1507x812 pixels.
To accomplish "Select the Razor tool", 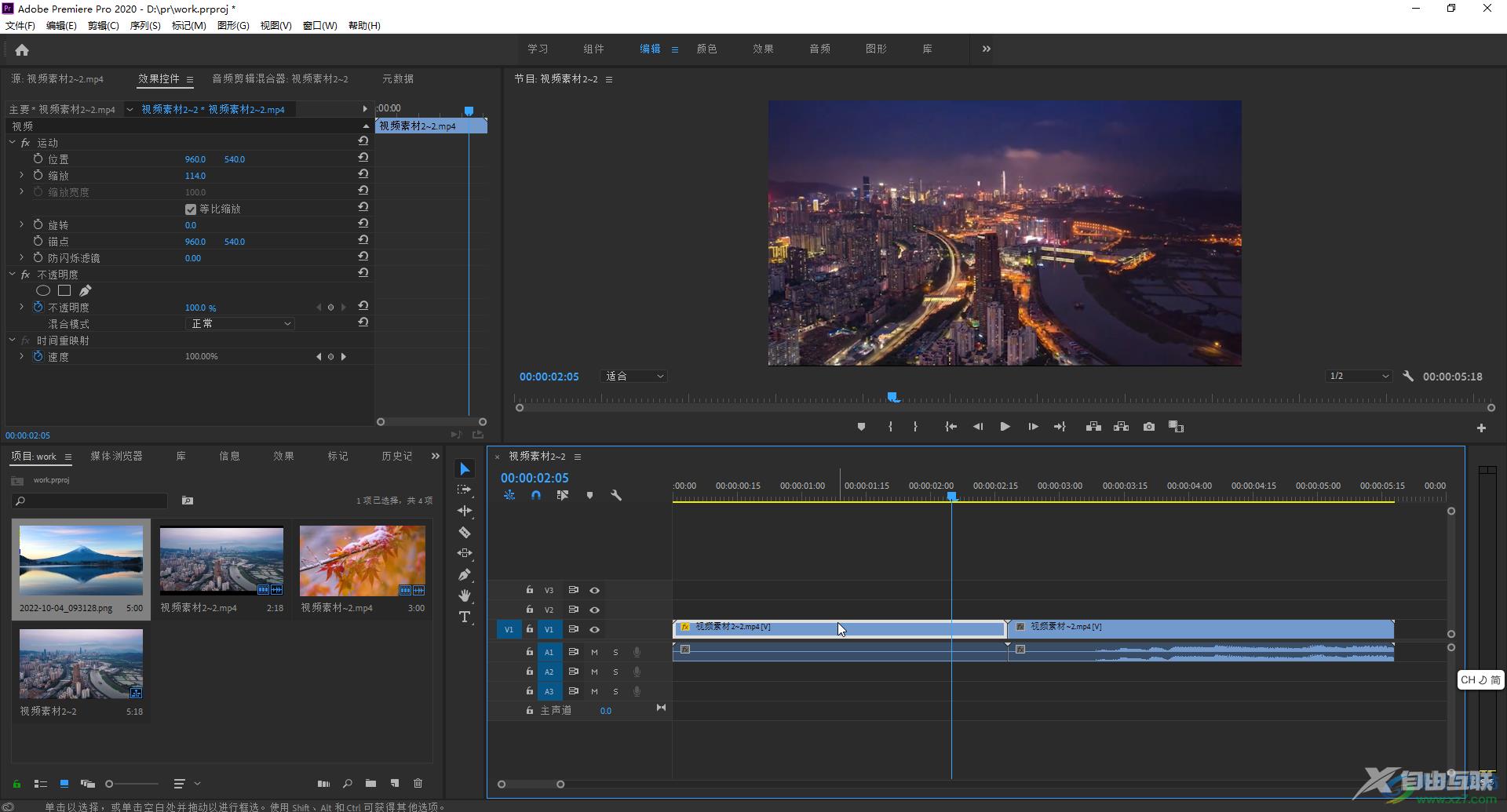I will tap(465, 532).
